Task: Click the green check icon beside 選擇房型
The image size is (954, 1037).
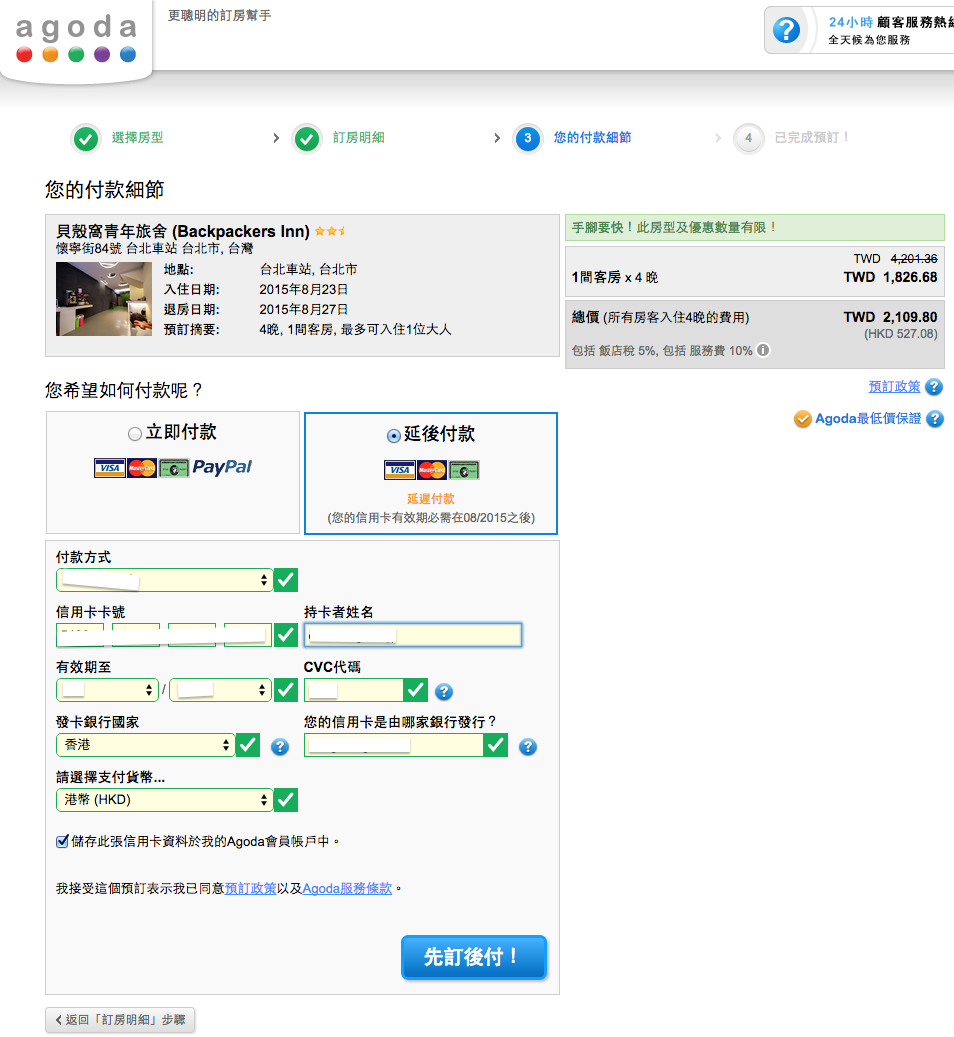Action: coord(86,139)
